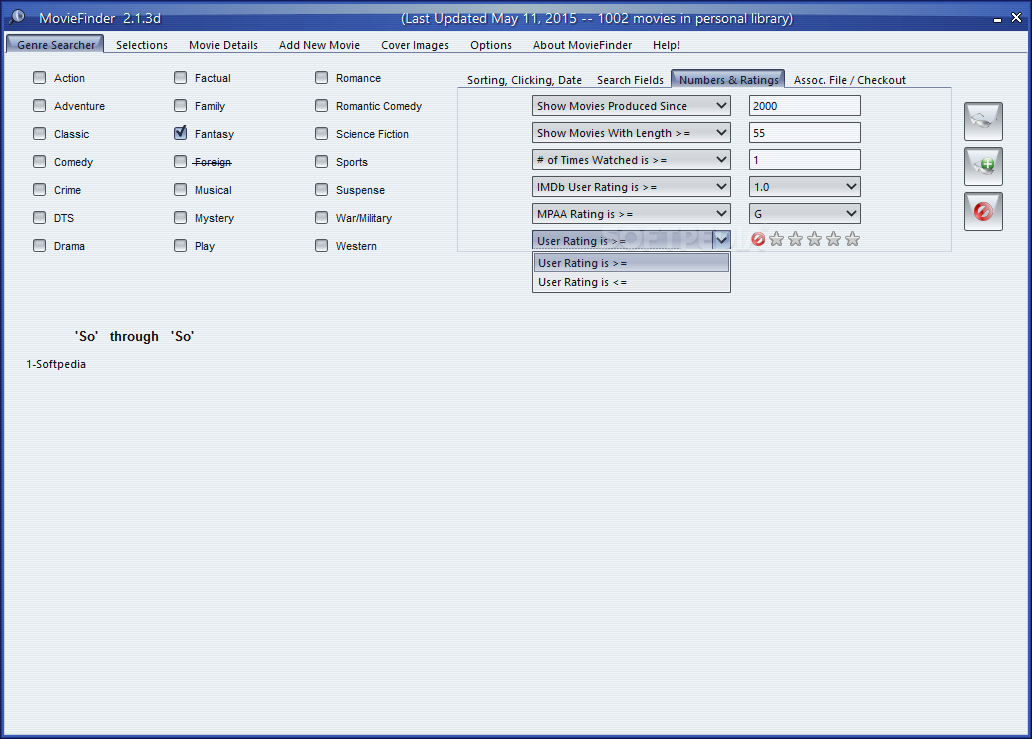Screen dimensions: 1032x739
Task: Tick the Mystery checkbox
Action: click(180, 217)
